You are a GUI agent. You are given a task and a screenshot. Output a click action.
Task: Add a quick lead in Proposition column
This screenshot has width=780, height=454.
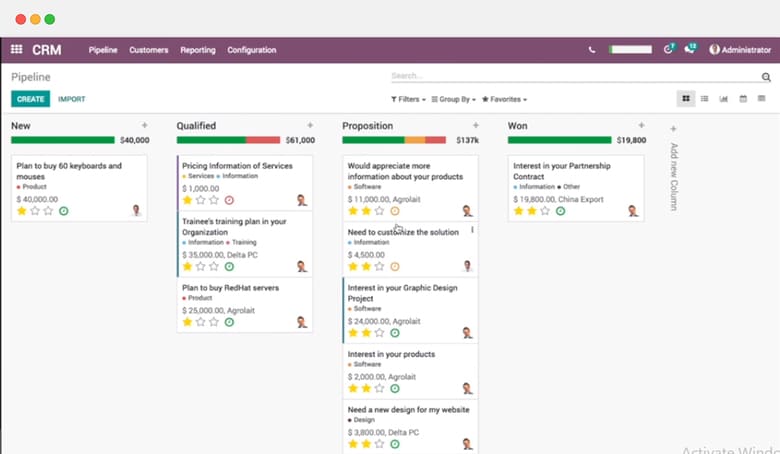coord(476,125)
